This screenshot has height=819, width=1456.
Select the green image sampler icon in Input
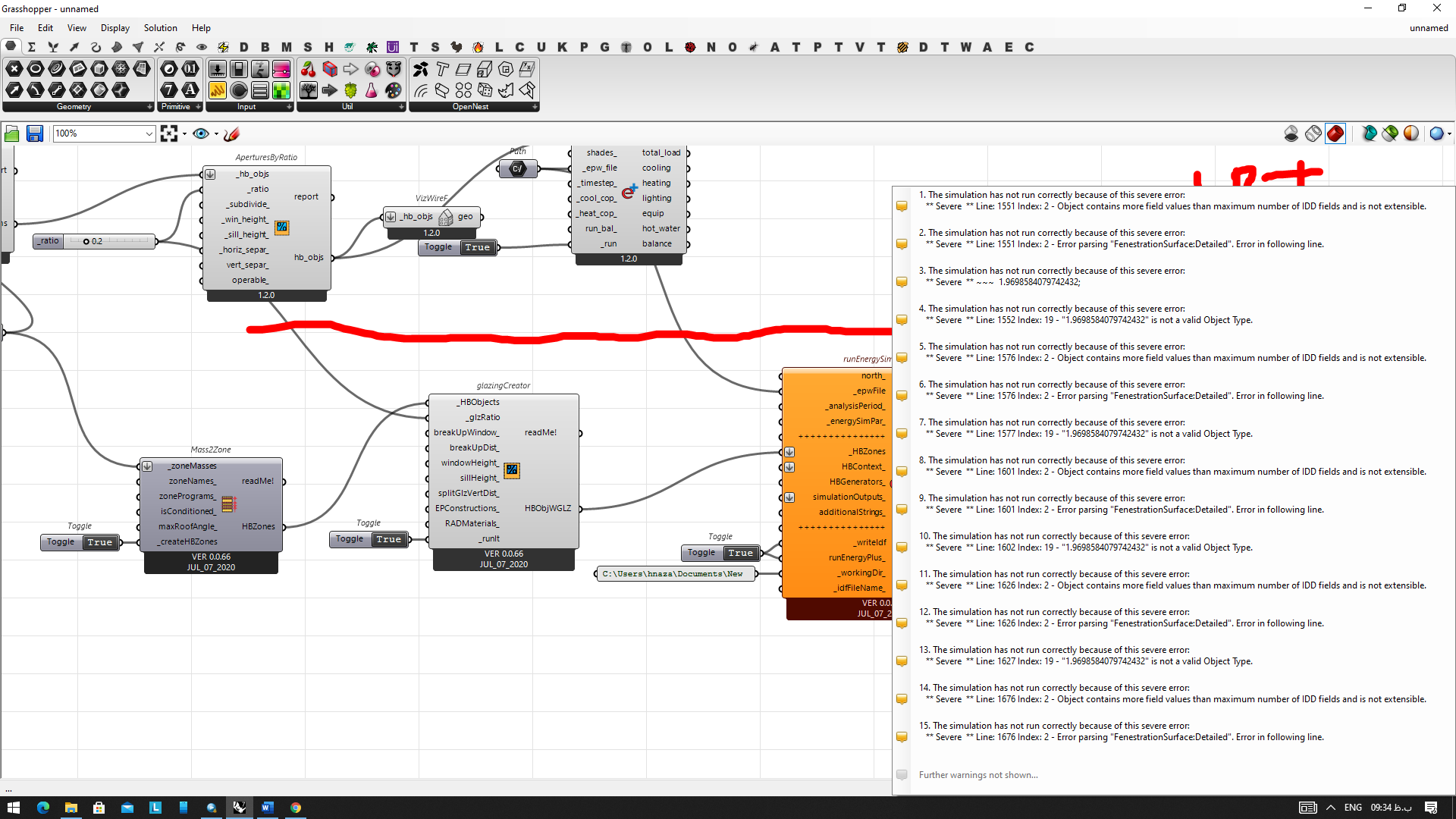coord(281,90)
